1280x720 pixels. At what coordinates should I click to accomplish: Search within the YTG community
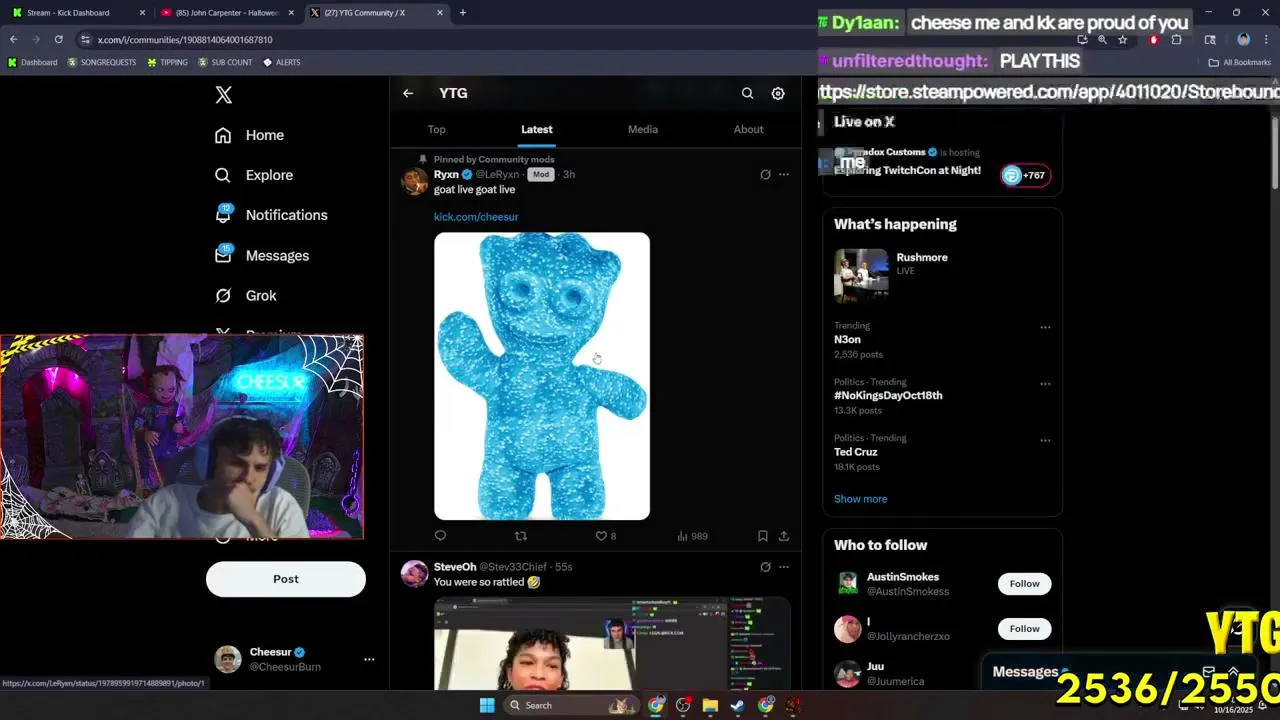click(747, 93)
